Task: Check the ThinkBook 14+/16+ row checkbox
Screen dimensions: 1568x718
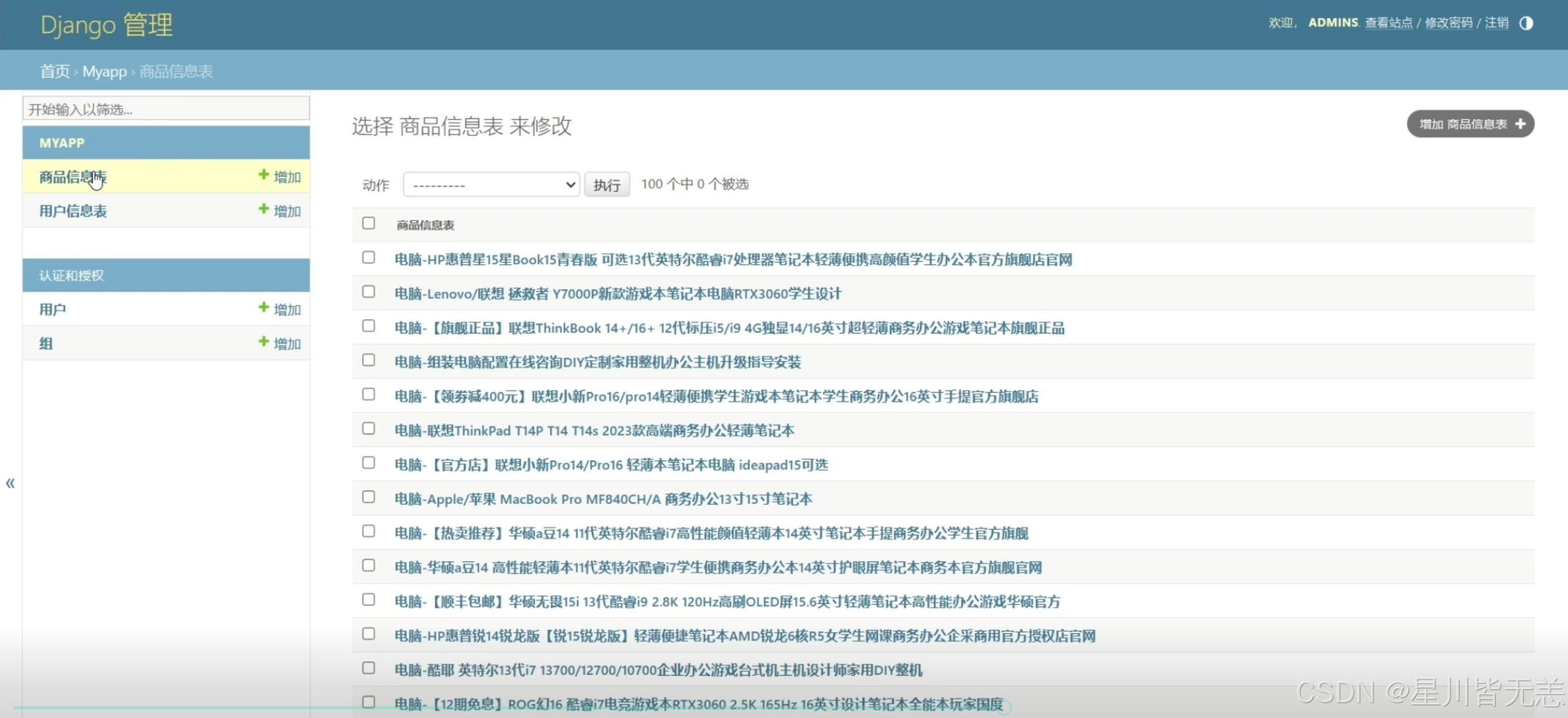Action: point(368,326)
